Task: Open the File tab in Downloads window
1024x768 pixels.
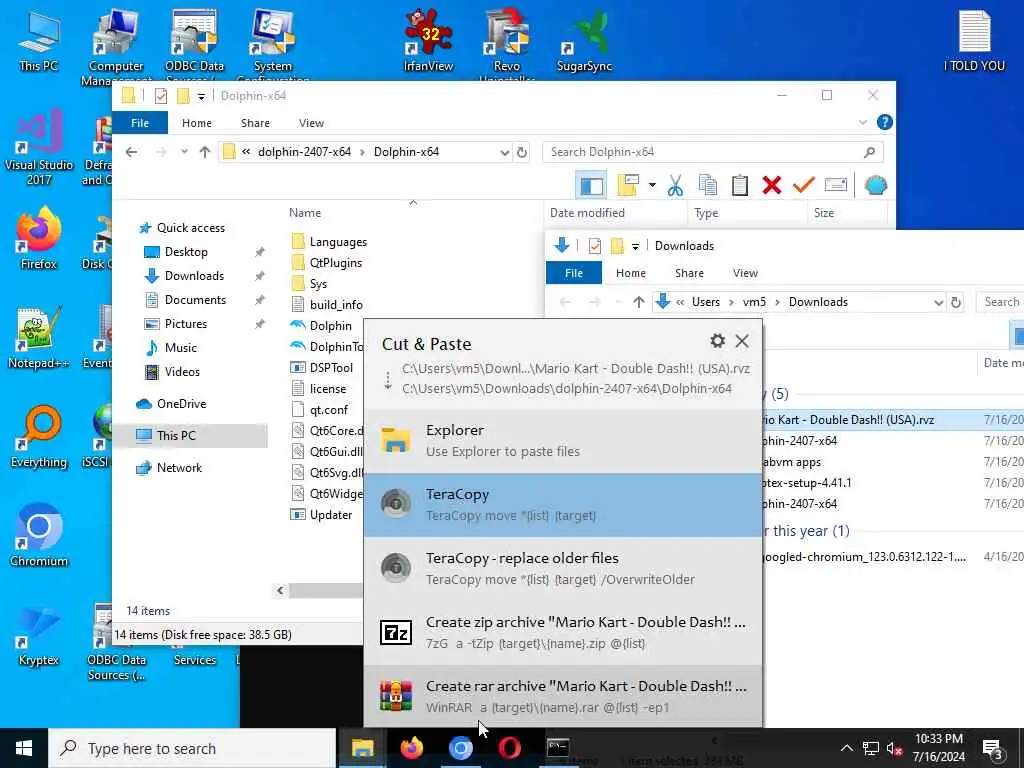Action: [573, 273]
